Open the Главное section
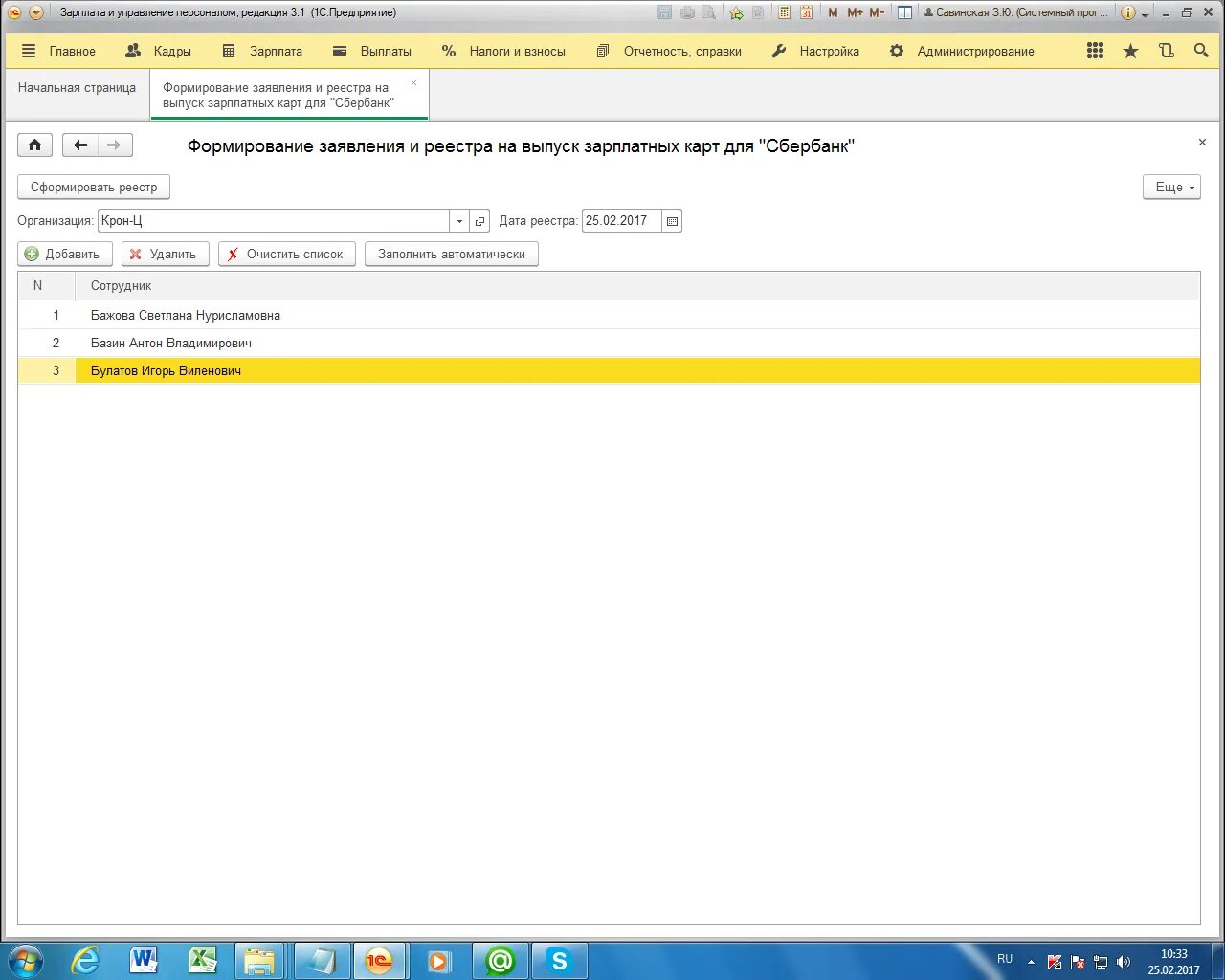Image resolution: width=1225 pixels, height=980 pixels. click(x=58, y=51)
